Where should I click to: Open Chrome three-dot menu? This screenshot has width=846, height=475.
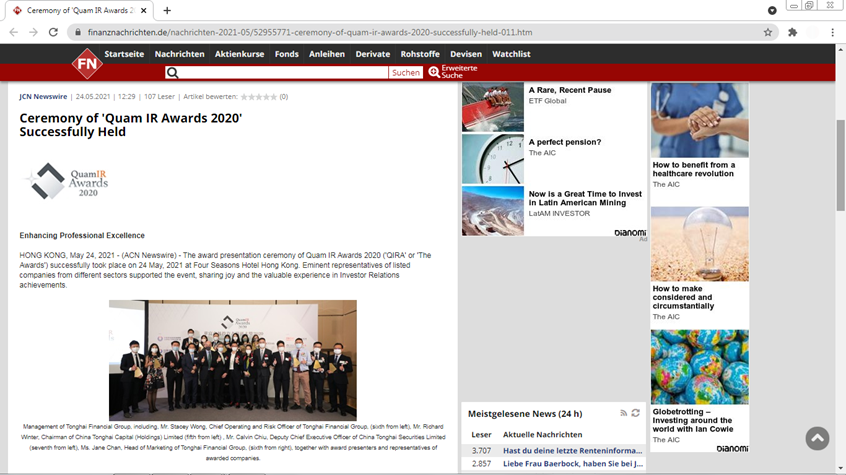pyautogui.click(x=833, y=32)
